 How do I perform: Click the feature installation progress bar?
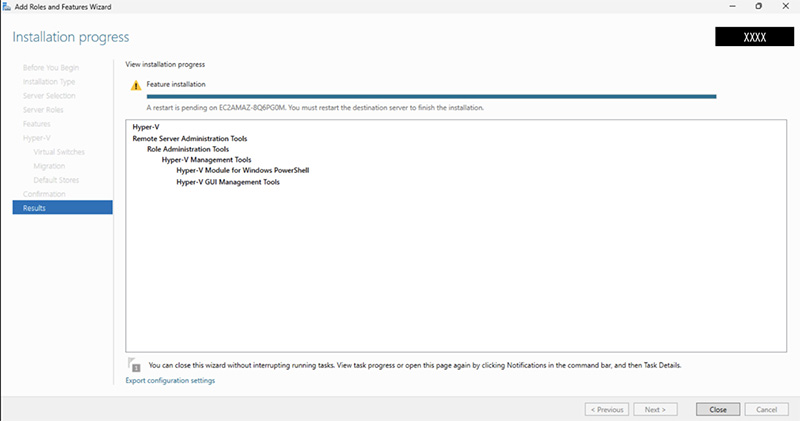(431, 97)
